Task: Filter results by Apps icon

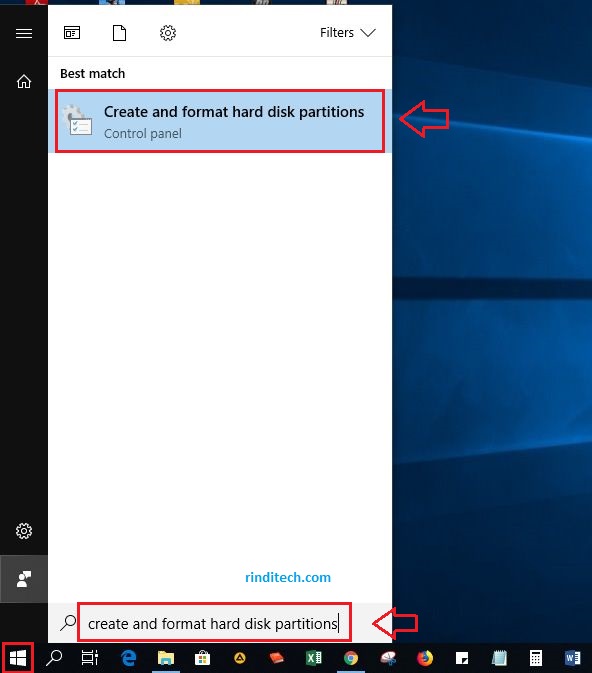Action: (x=72, y=33)
